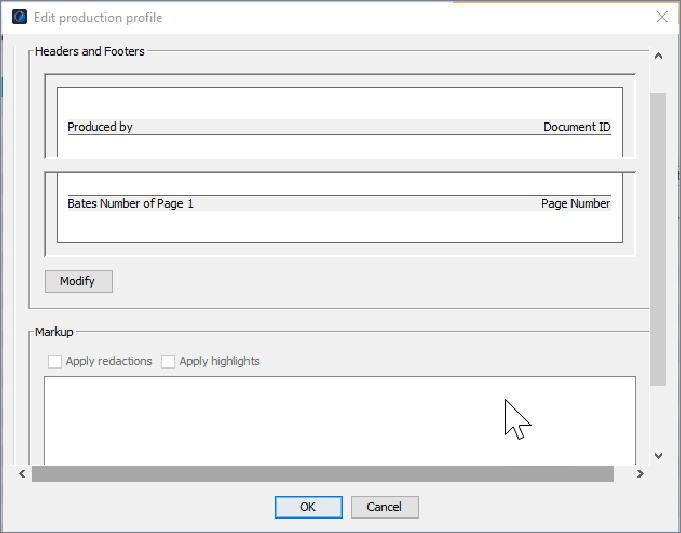The width and height of the screenshot is (681, 533).
Task: Click the vertical scroll up arrow
Action: coord(657,56)
